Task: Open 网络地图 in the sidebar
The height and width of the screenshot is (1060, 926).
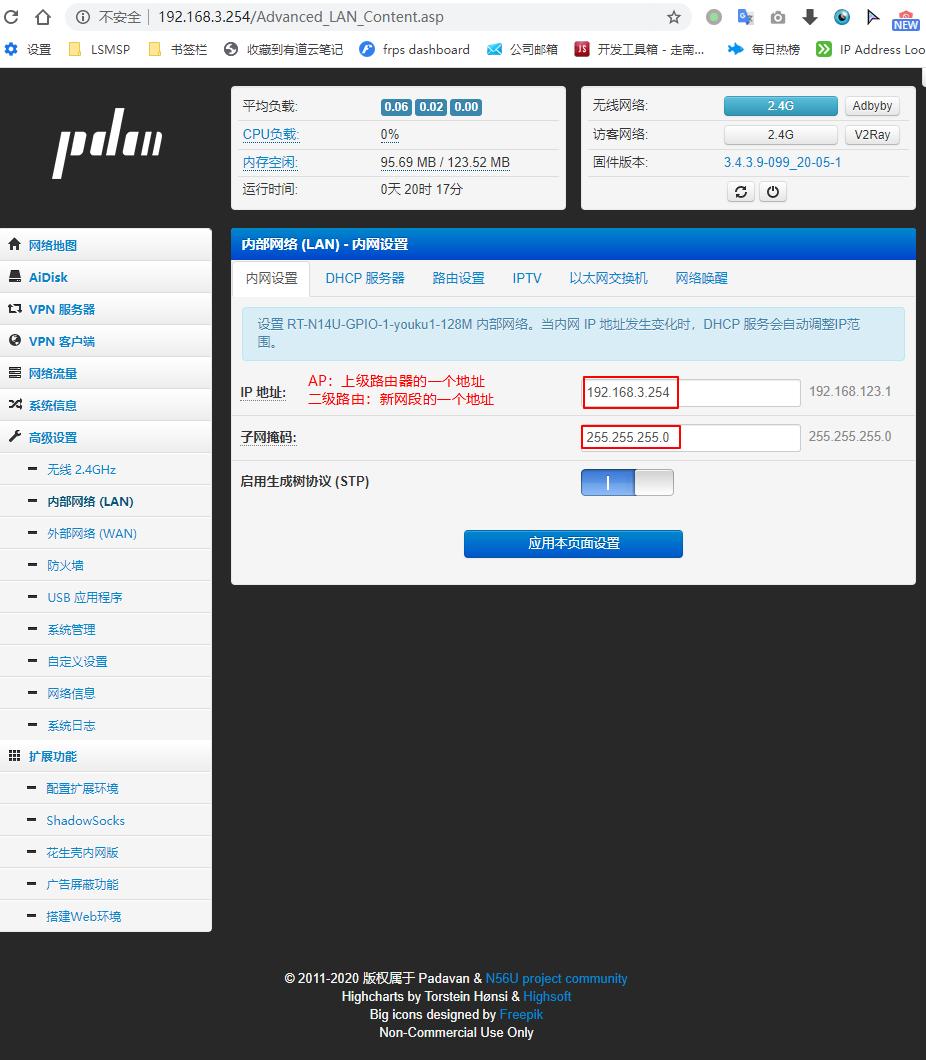Action: [105, 245]
